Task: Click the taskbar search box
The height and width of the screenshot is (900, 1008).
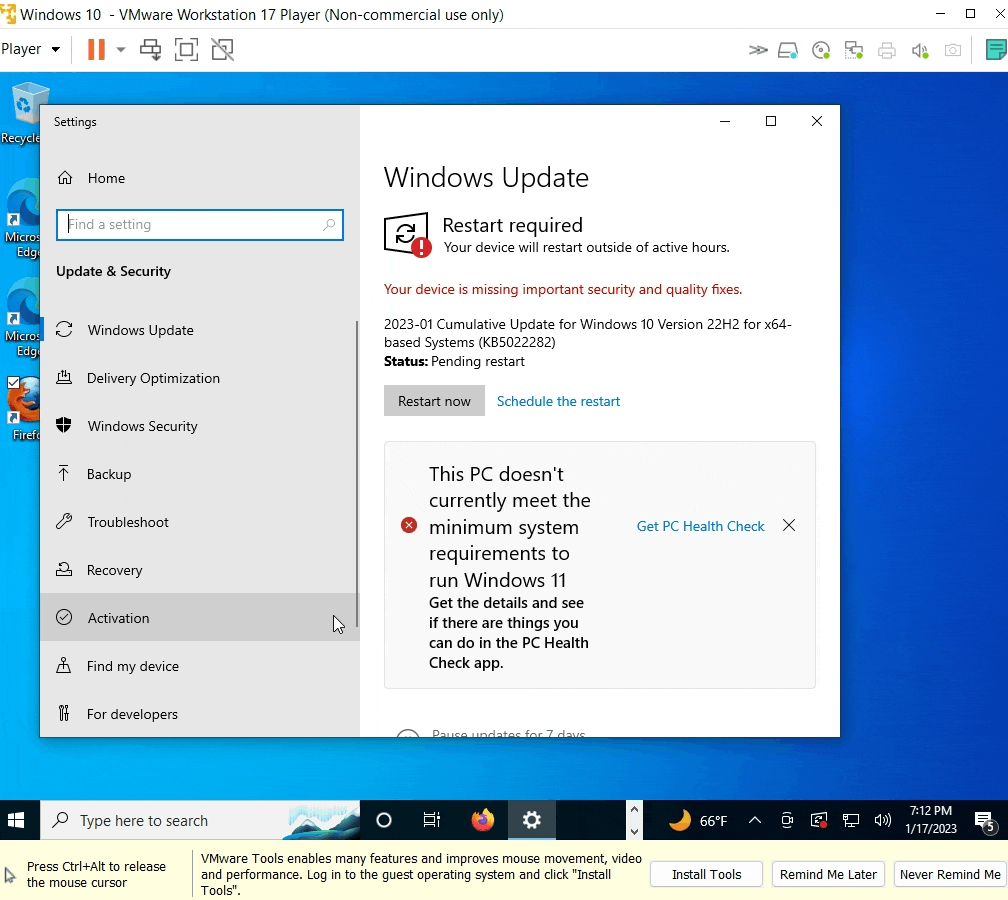Action: coord(200,820)
